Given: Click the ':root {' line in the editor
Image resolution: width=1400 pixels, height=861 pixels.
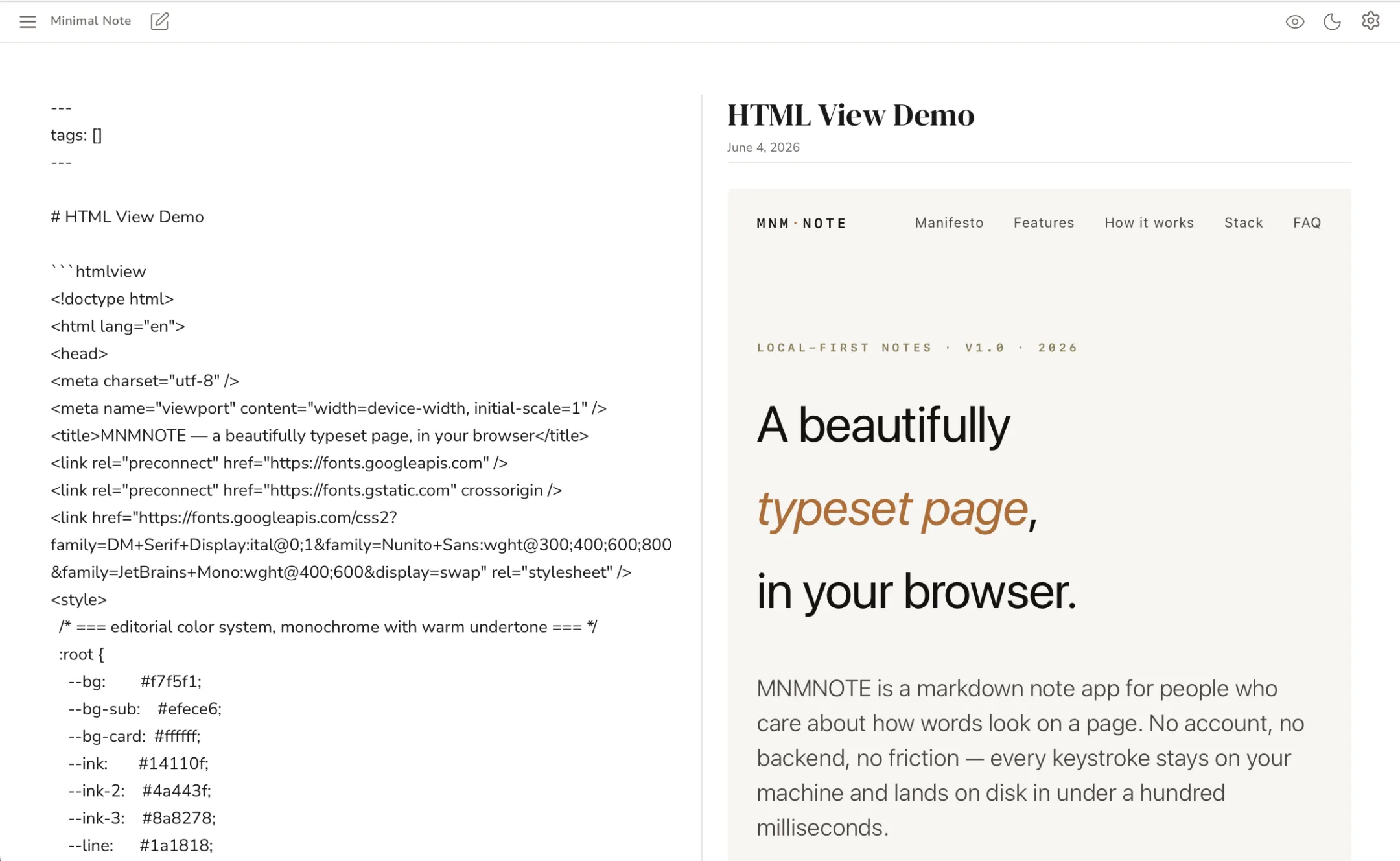Looking at the screenshot, I should point(81,654).
